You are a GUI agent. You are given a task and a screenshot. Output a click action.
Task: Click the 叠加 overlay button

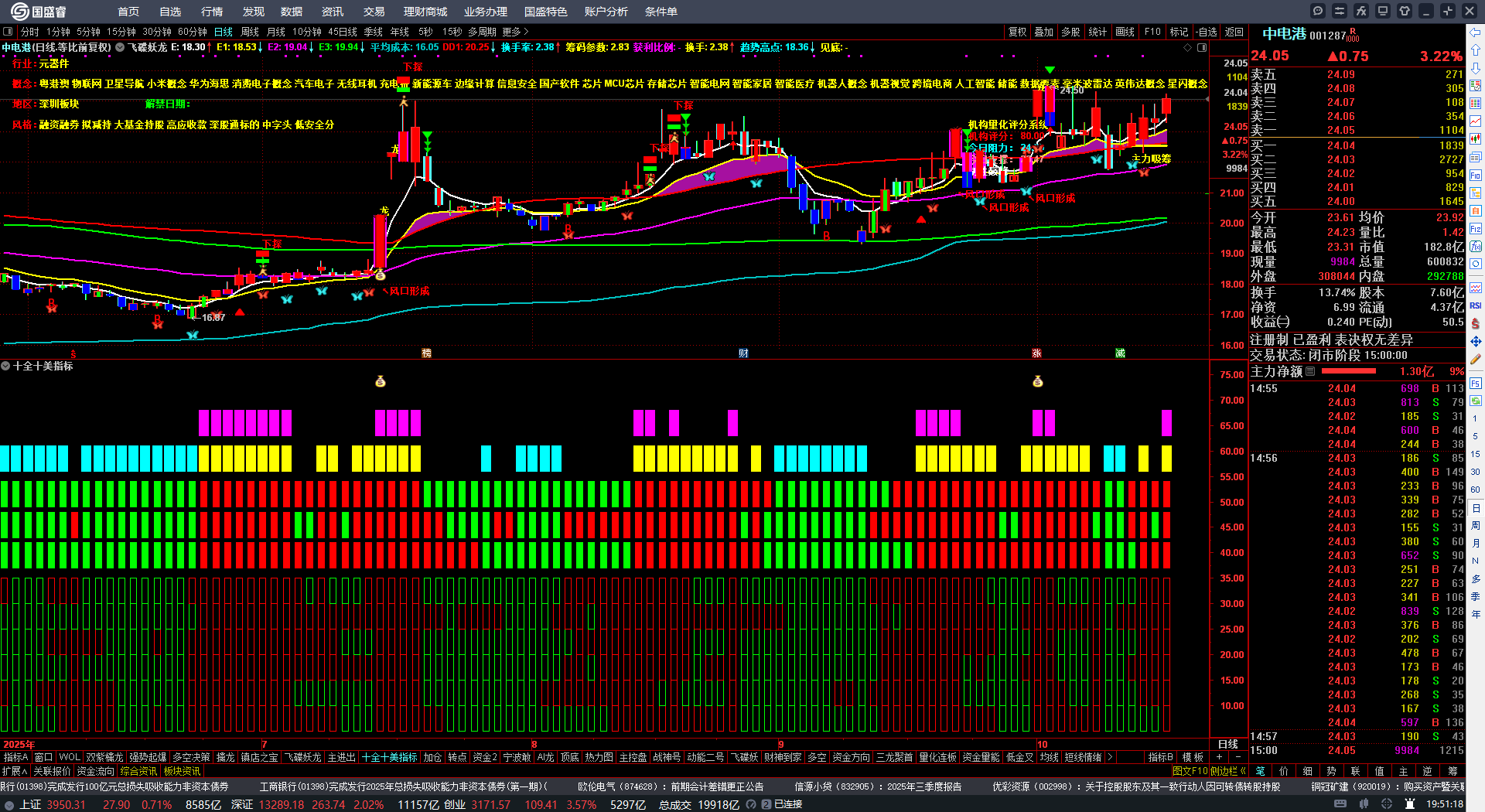(1044, 32)
